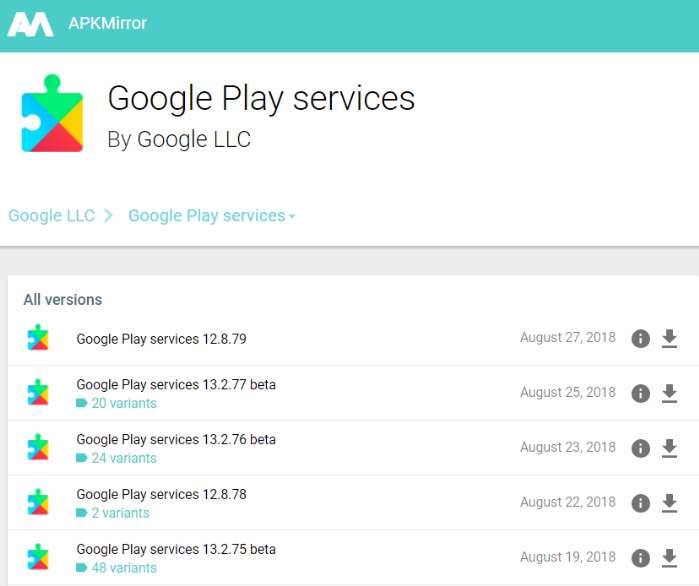The image size is (699, 586).
Task: Download Google Play services 12.8.78
Action: click(670, 503)
